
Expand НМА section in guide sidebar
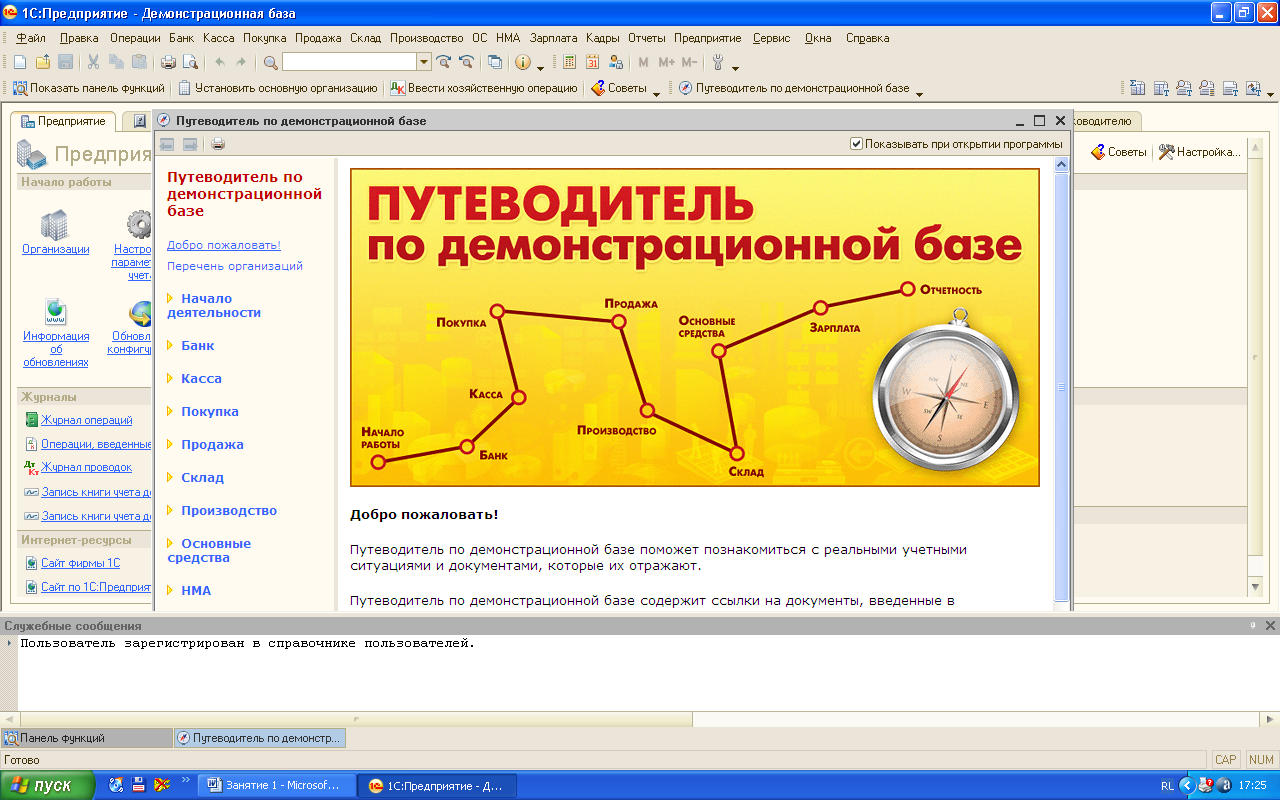click(171, 590)
